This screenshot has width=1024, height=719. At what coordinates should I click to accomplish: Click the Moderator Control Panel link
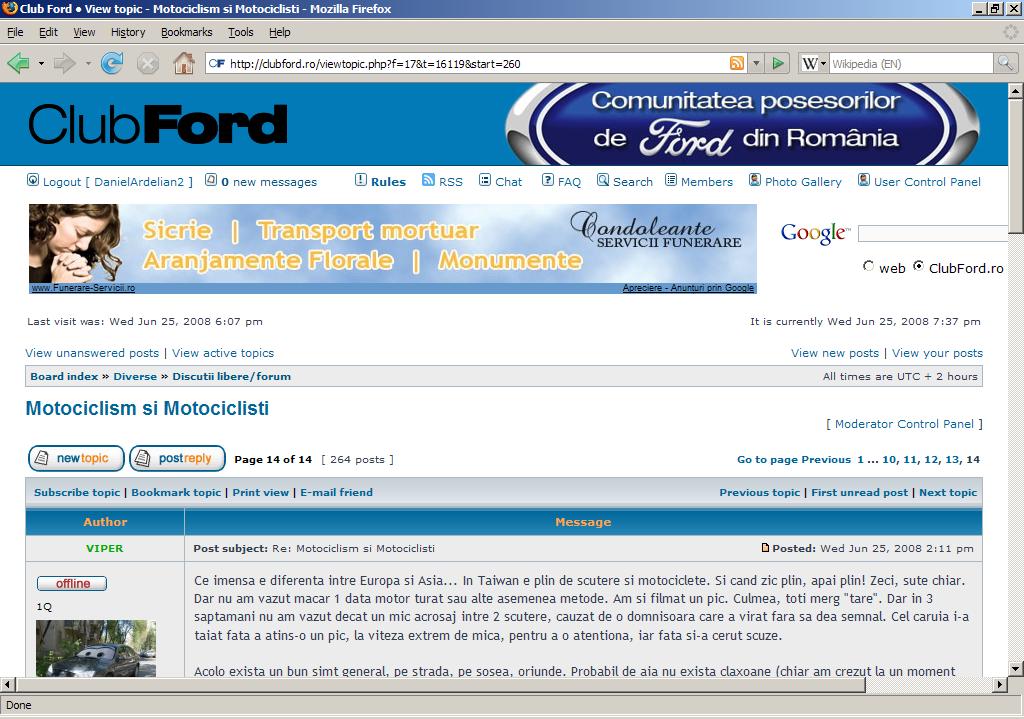[903, 424]
